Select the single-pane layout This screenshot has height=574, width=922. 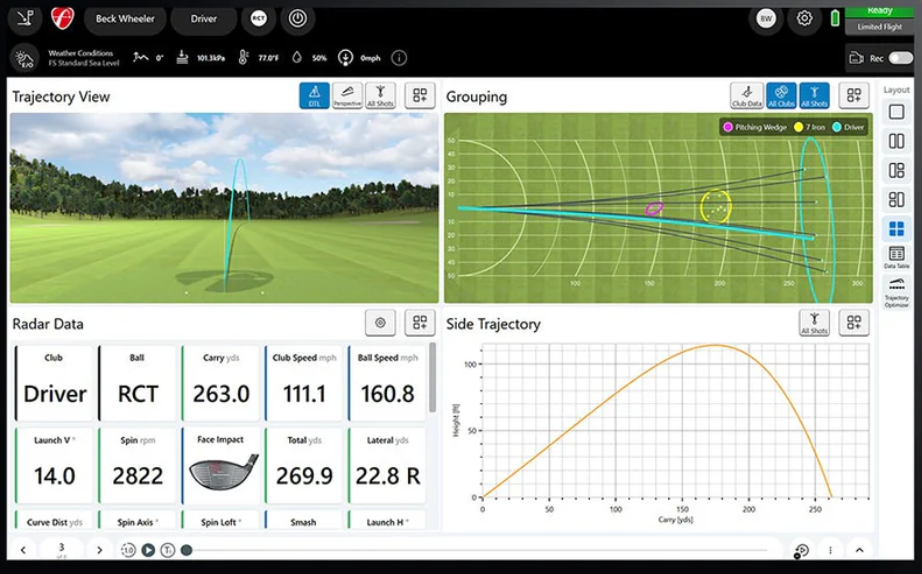(896, 112)
